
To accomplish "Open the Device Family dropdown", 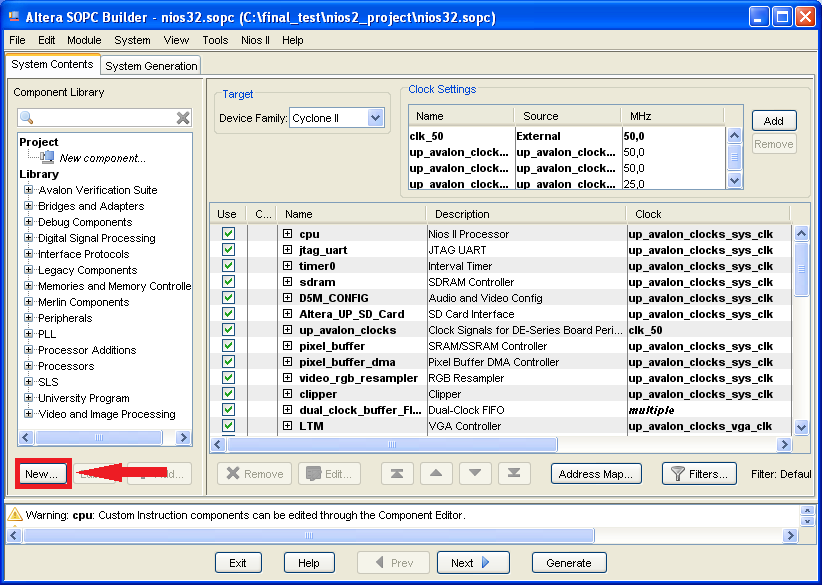I will click(x=375, y=118).
